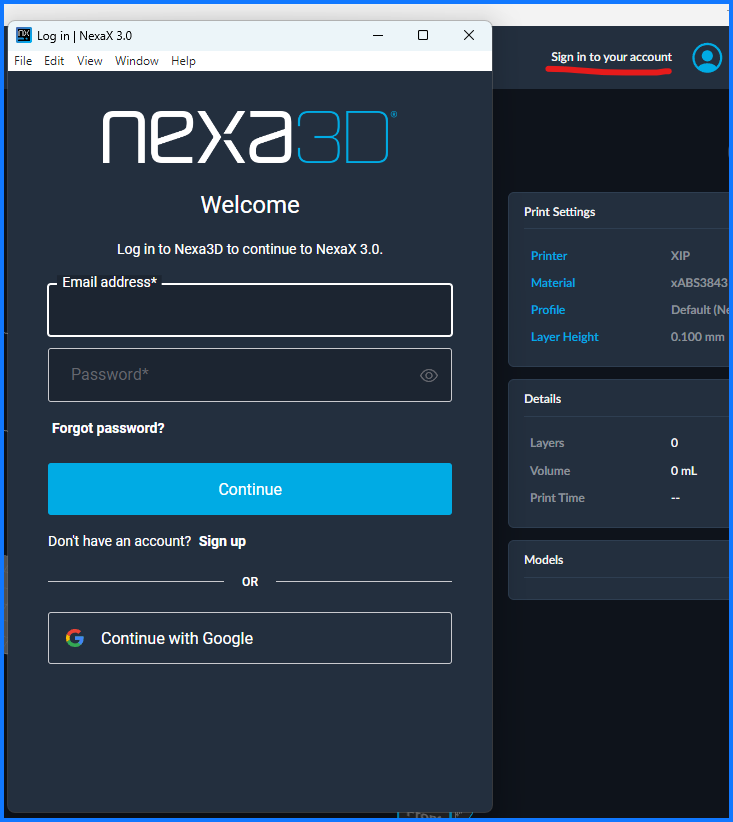Close the Log in window
Image resolution: width=733 pixels, height=822 pixels.
pos(469,35)
